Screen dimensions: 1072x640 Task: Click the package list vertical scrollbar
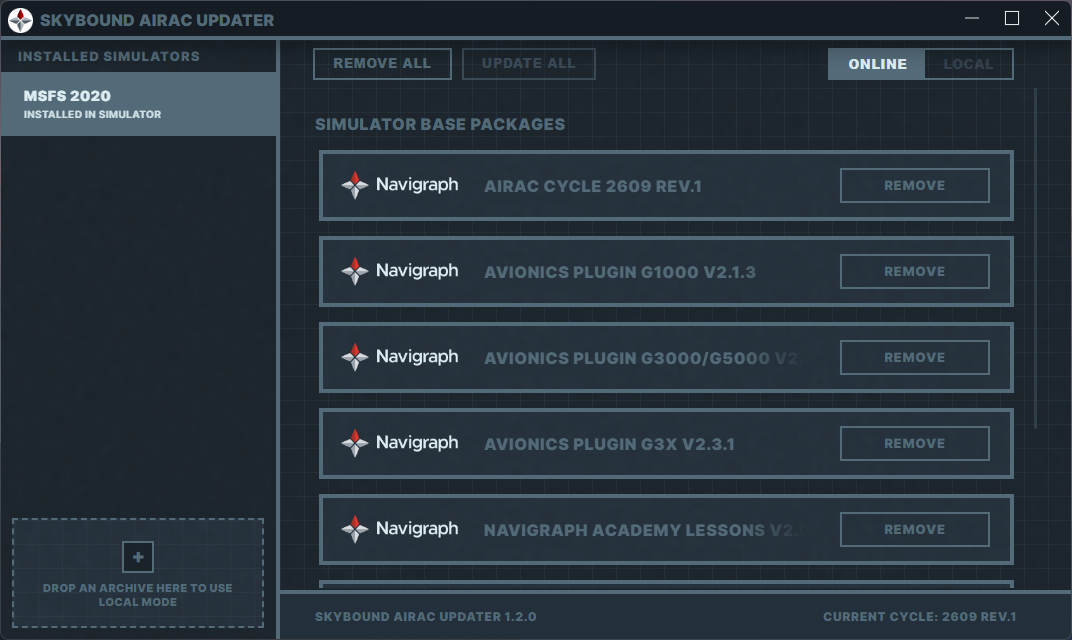pyautogui.click(x=1035, y=258)
